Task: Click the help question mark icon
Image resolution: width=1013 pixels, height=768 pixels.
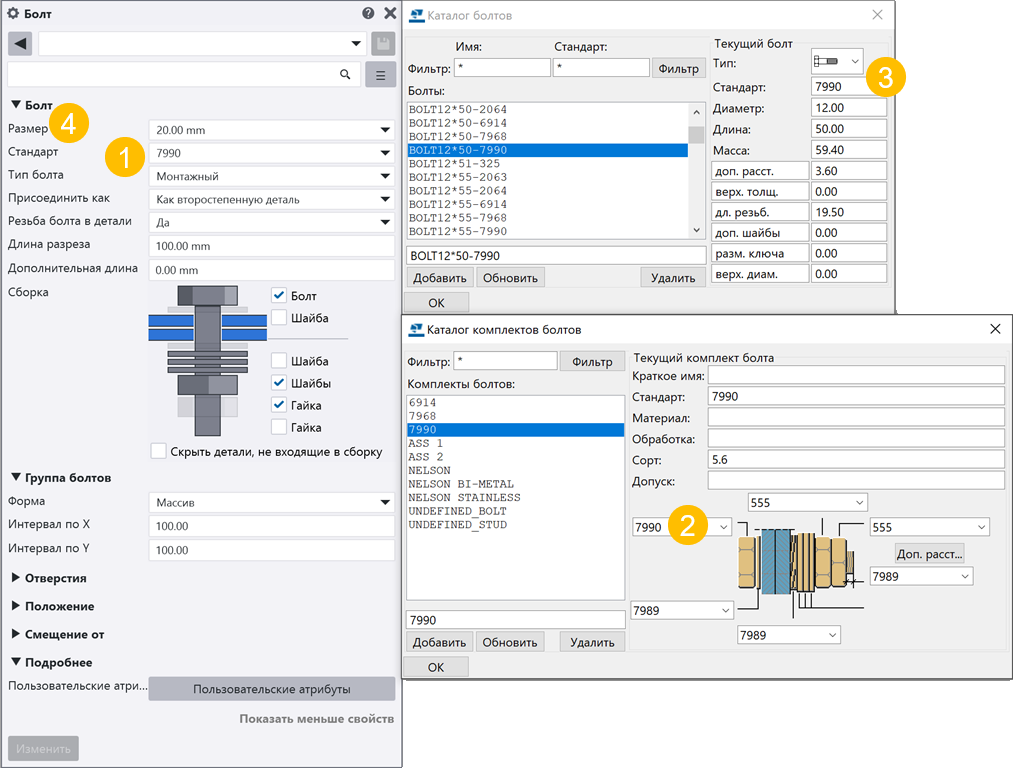Action: point(368,14)
